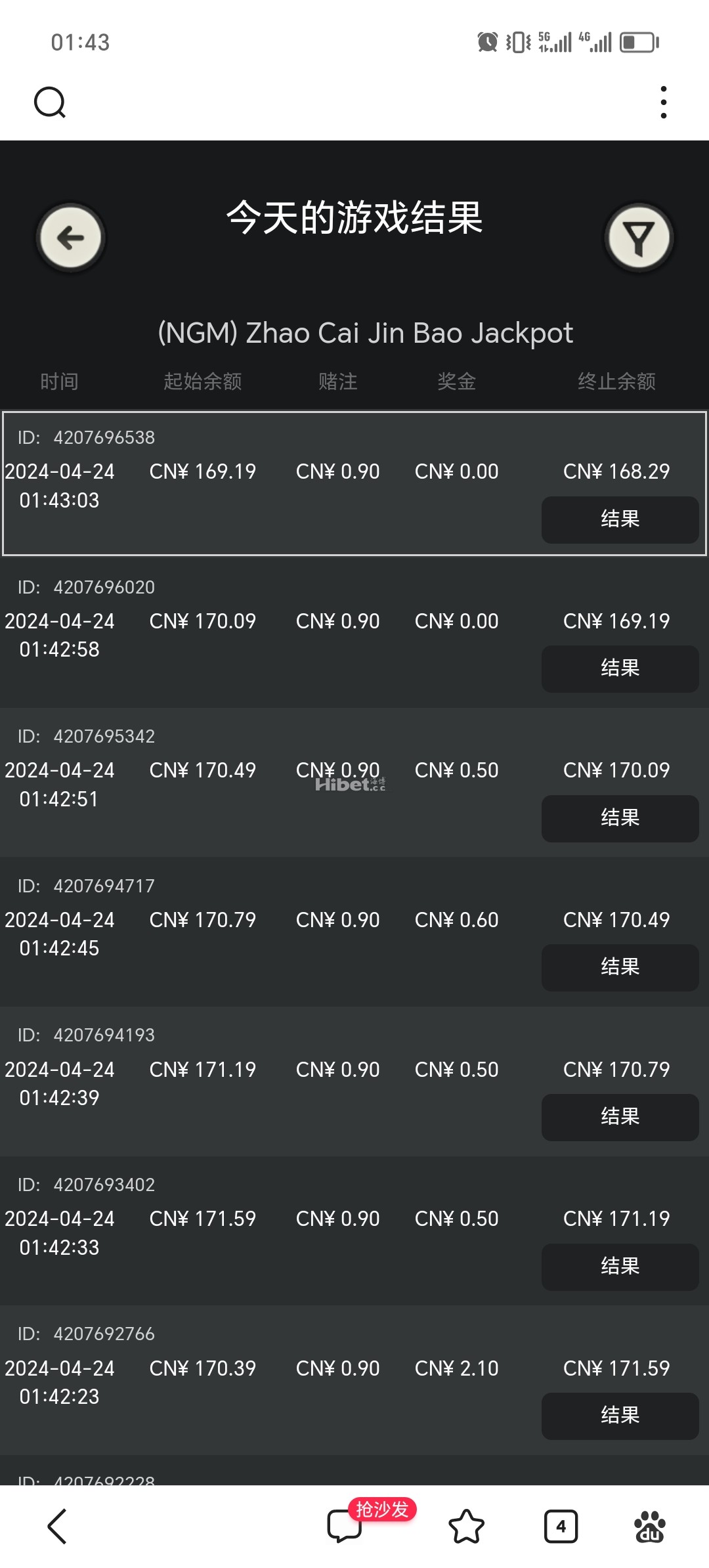This screenshot has height=1568, width=709.
Task: Select the row ending balance CN¥ 171.59
Action: [354, 1380]
